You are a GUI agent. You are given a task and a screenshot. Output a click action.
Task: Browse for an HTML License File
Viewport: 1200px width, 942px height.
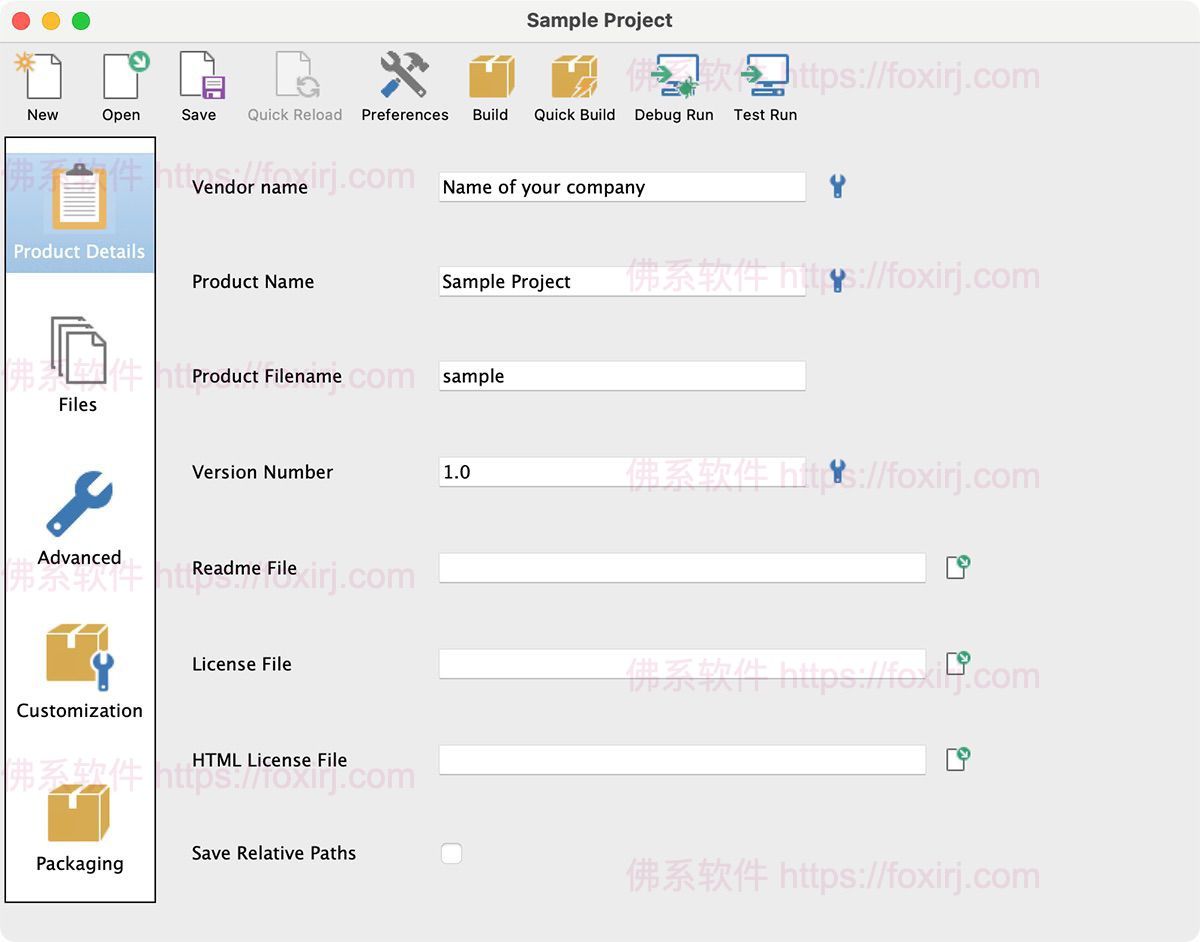tap(958, 758)
